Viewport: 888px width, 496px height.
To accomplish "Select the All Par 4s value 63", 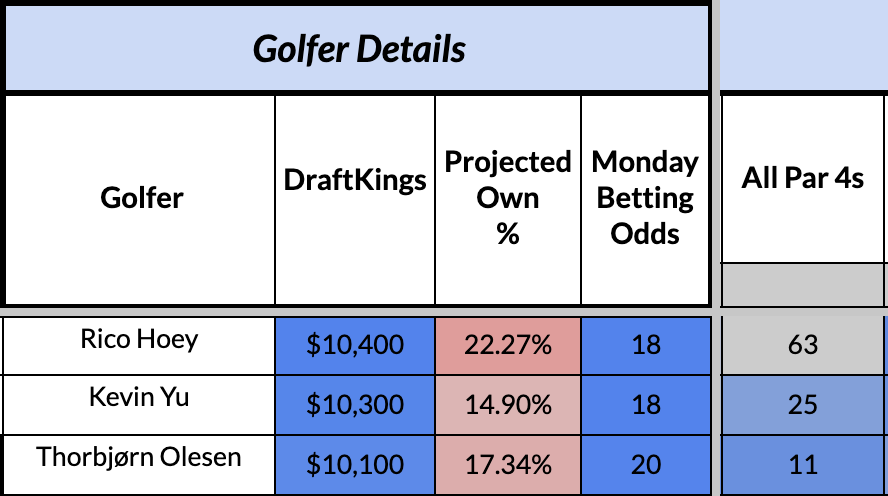I will click(802, 346).
